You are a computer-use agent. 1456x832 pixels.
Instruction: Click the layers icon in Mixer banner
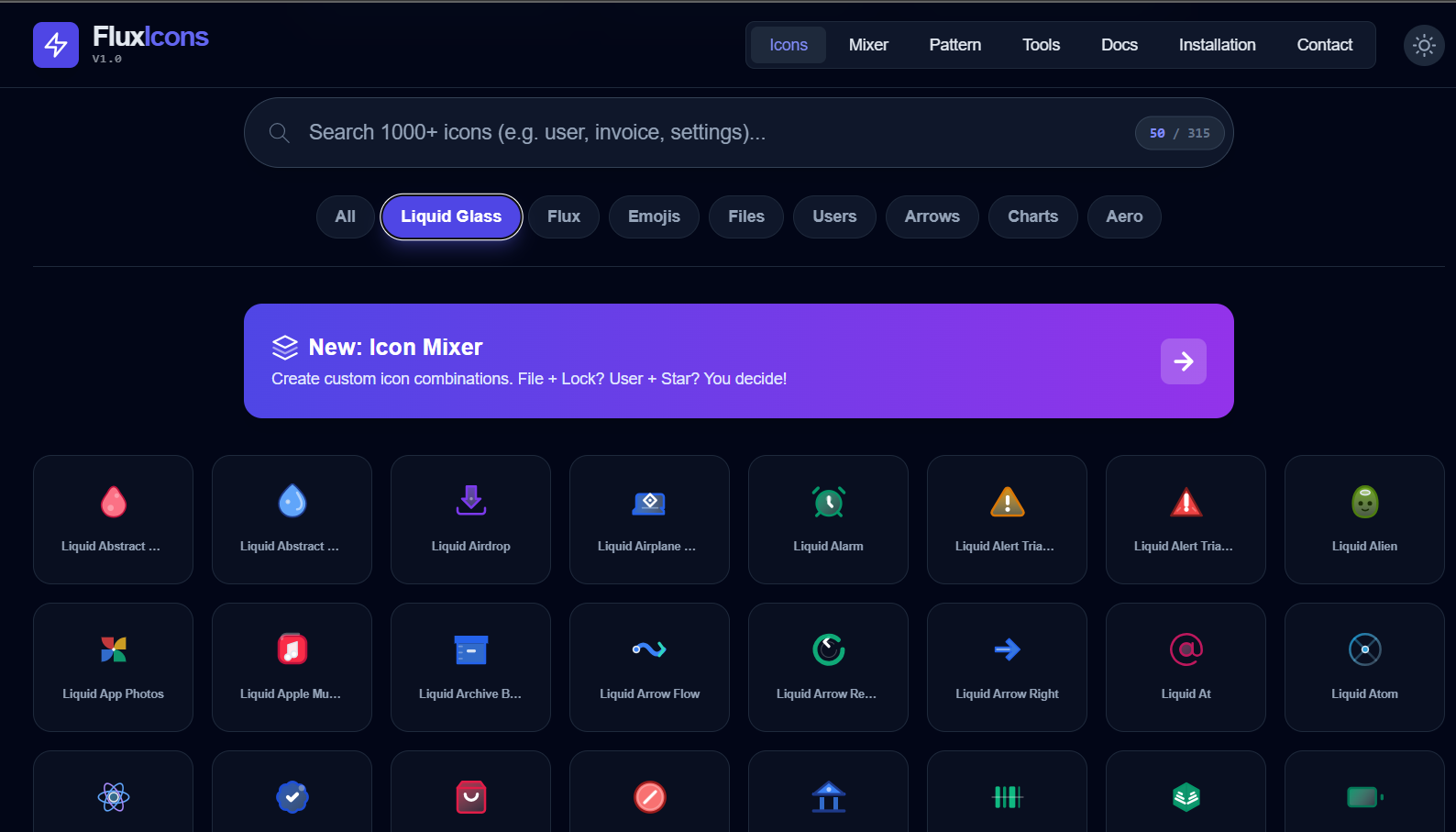point(285,348)
